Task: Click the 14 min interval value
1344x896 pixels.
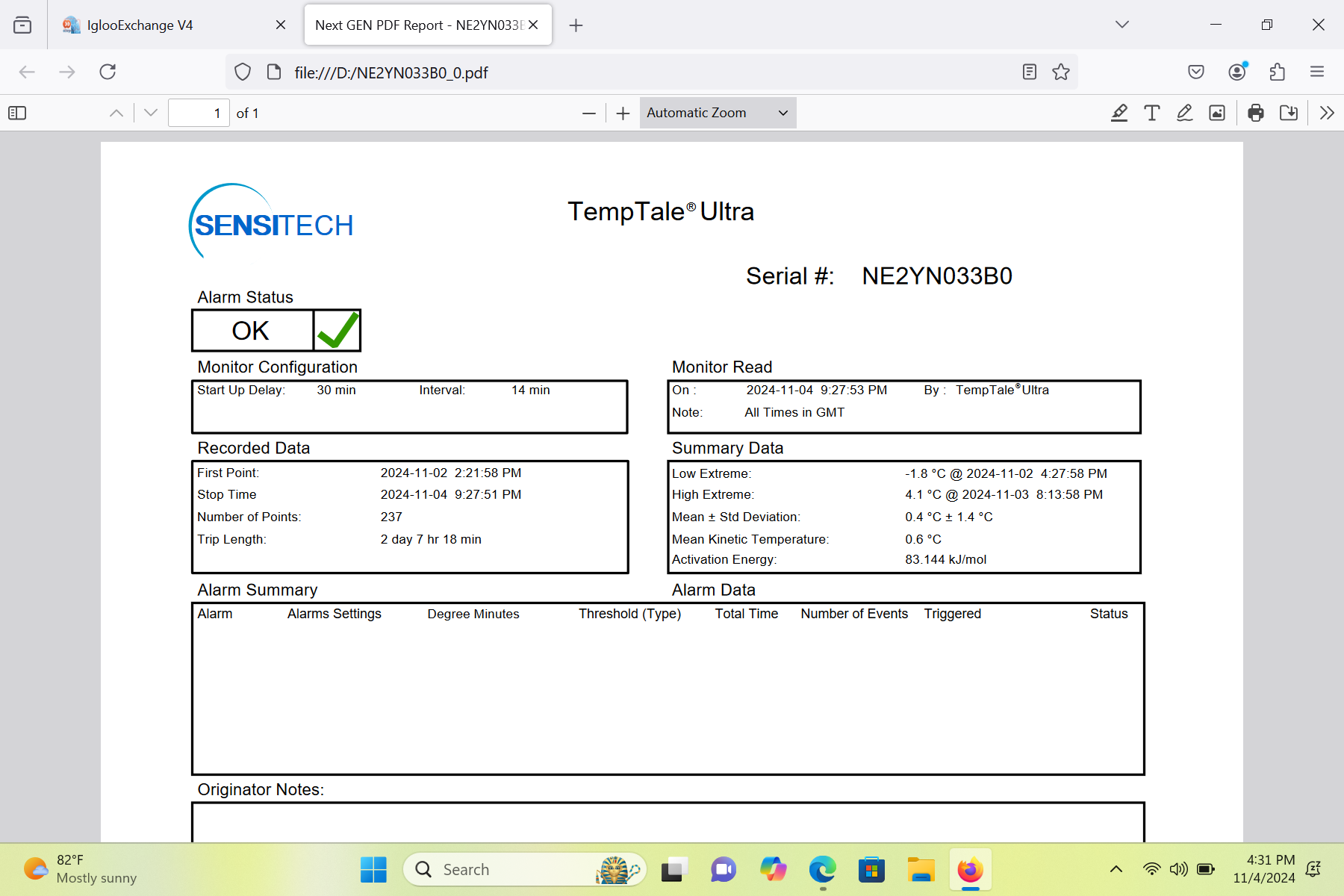Action: pyautogui.click(x=531, y=390)
